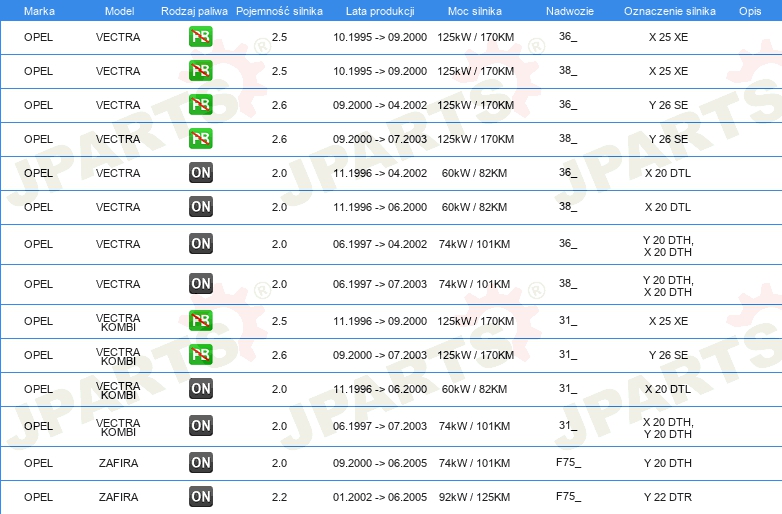The height and width of the screenshot is (514, 782).
Task: Click the Model column header
Action: [x=119, y=11]
